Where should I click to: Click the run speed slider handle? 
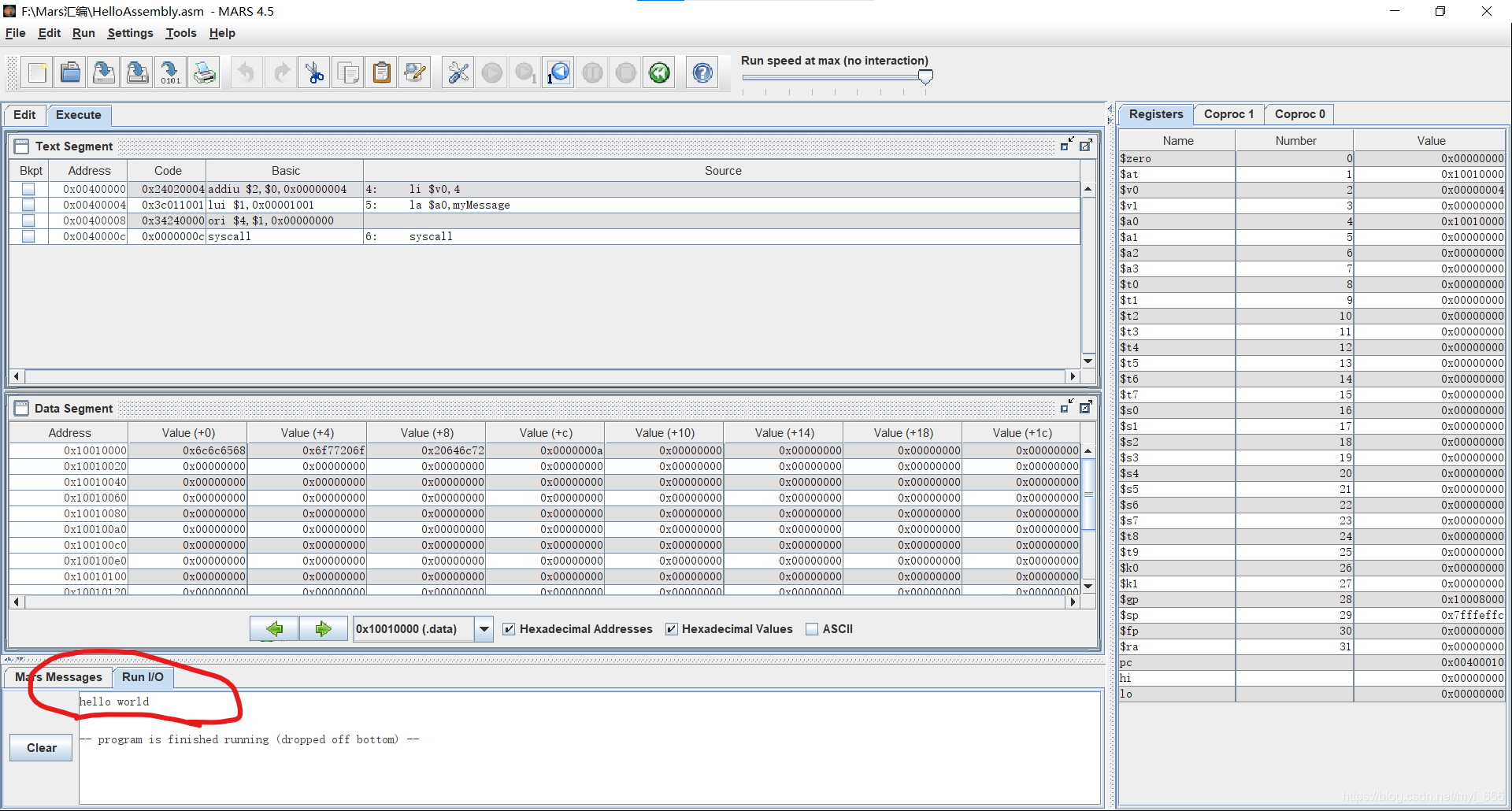point(925,77)
